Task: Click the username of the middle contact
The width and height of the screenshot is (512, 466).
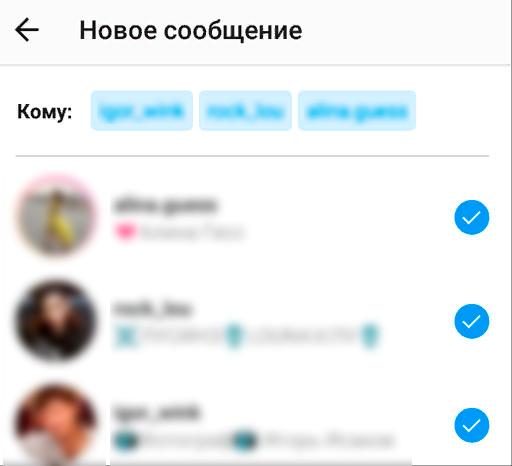Action: 152,309
